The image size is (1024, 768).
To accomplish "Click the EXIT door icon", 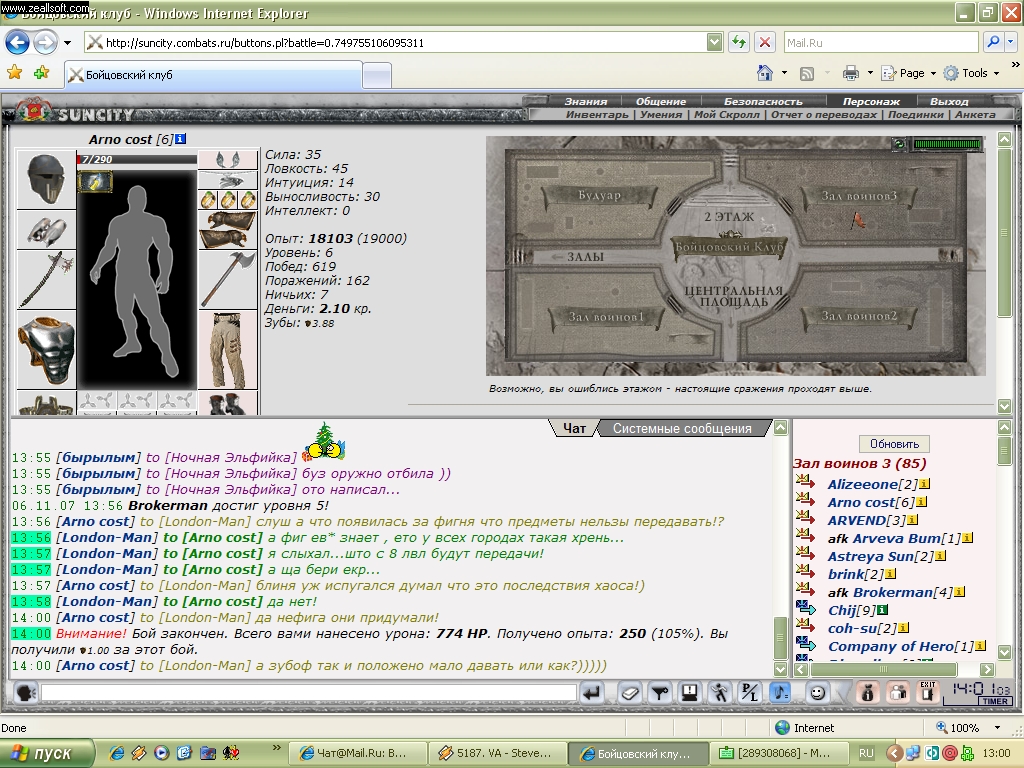I will [927, 693].
